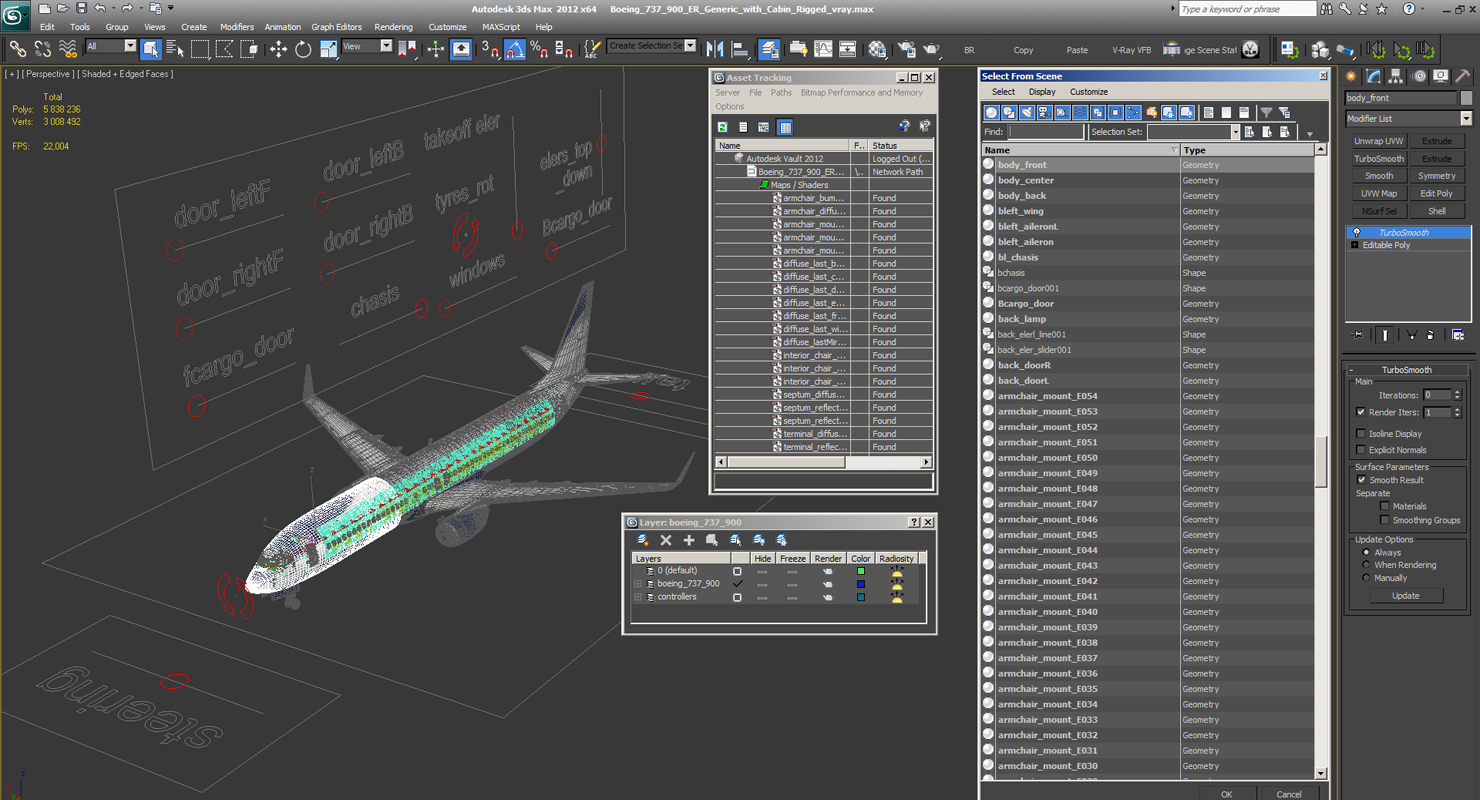Viewport: 1480px width, 800px height.
Task: Open the Manage Layers toolbar icon
Action: (x=769, y=48)
